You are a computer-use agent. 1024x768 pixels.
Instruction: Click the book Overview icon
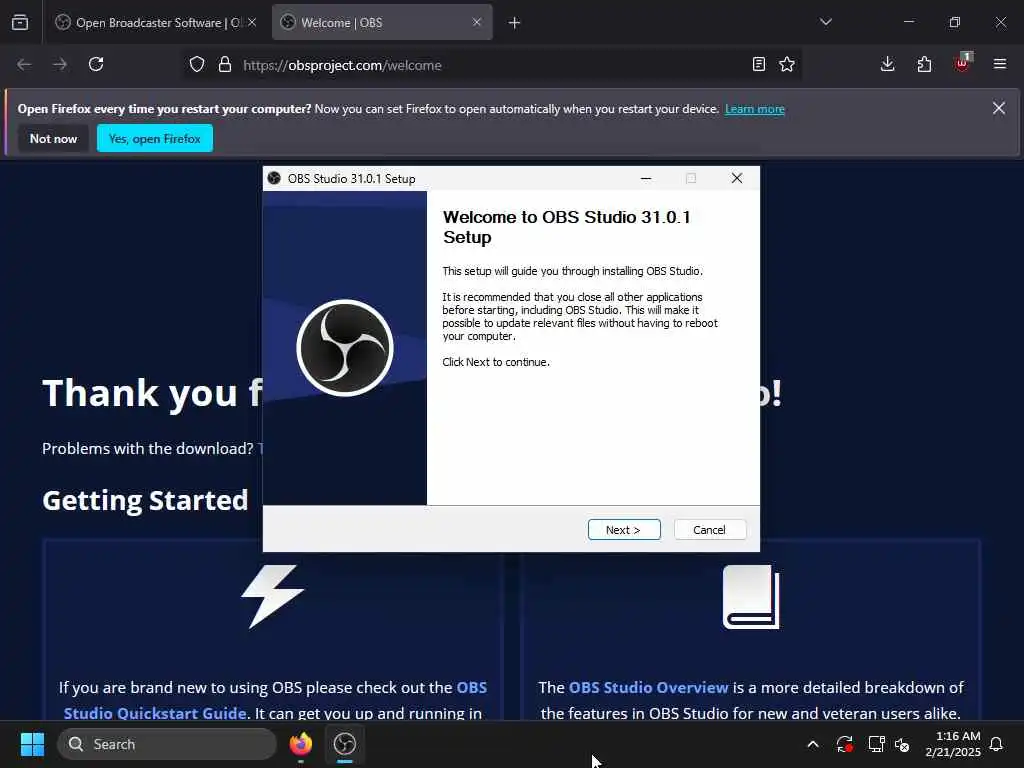tap(751, 597)
